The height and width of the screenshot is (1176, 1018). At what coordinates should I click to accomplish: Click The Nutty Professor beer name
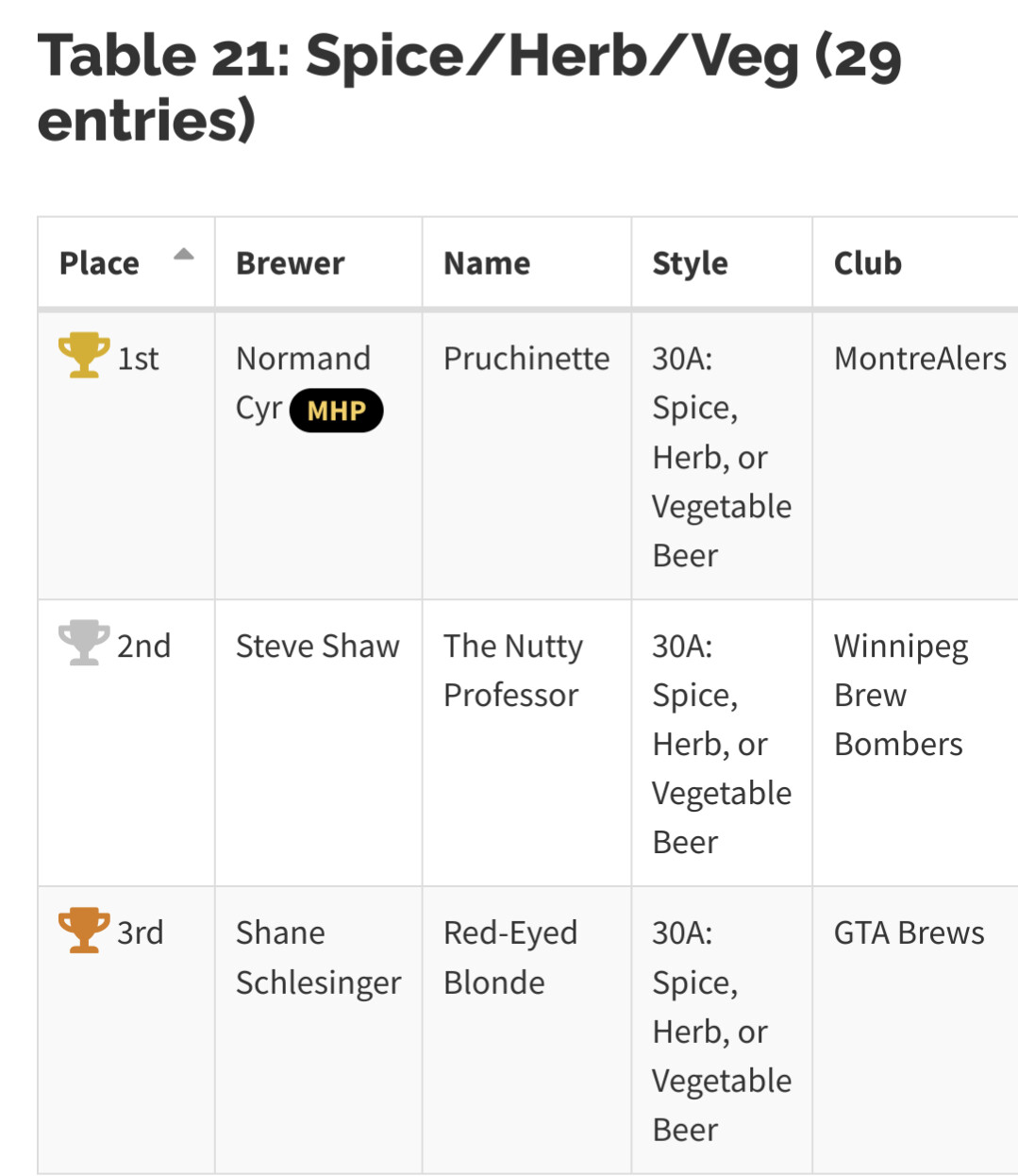point(513,671)
